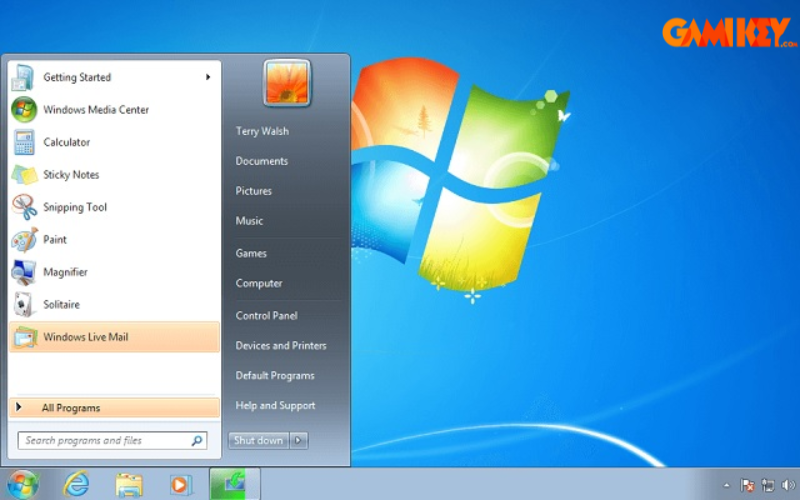This screenshot has height=500, width=800.
Task: Select the Paint text label
Action: pos(55,240)
